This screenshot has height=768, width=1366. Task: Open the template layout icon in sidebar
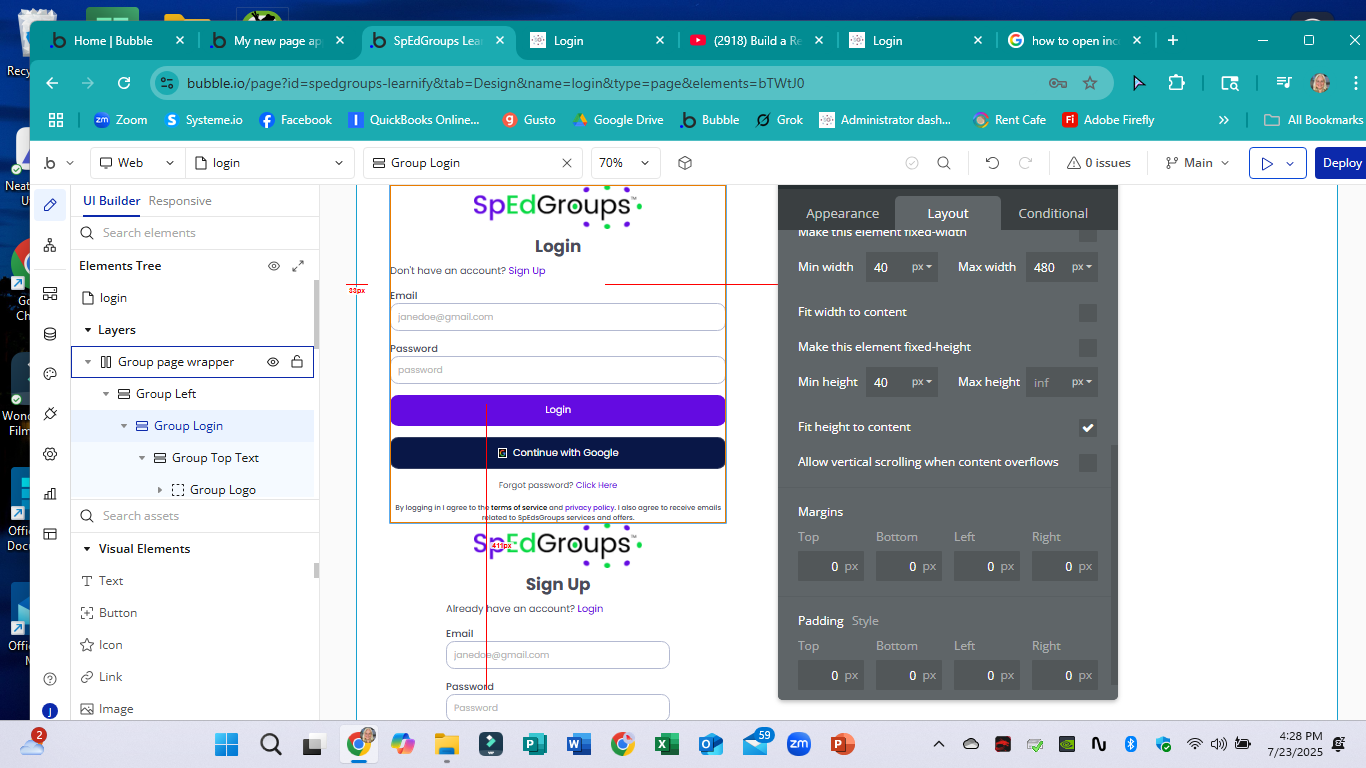click(x=50, y=534)
